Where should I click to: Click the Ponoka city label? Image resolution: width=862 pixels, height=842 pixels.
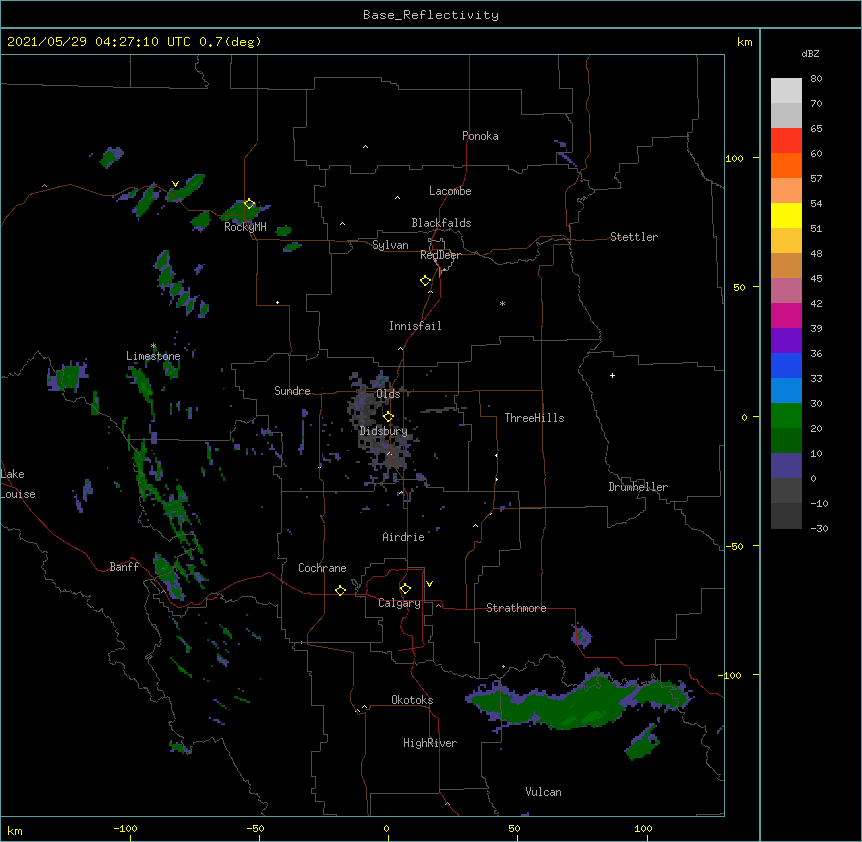480,136
